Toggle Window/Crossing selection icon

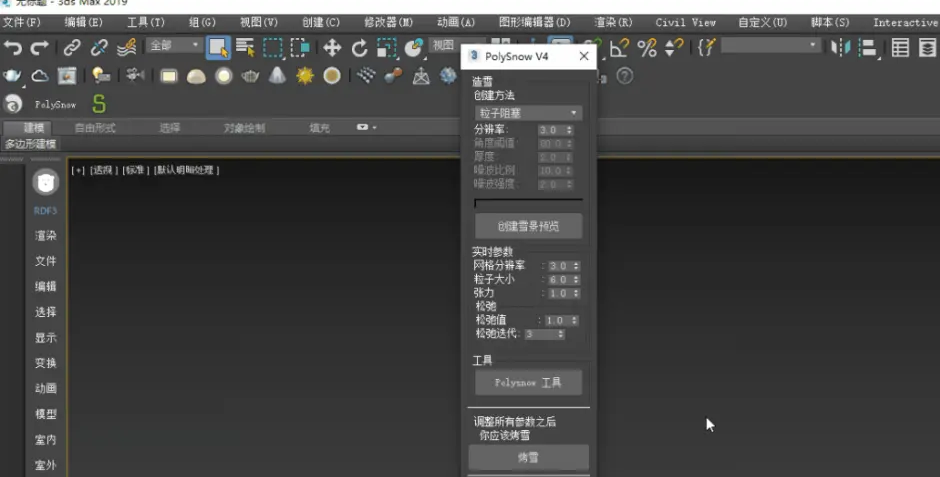pyautogui.click(x=300, y=47)
